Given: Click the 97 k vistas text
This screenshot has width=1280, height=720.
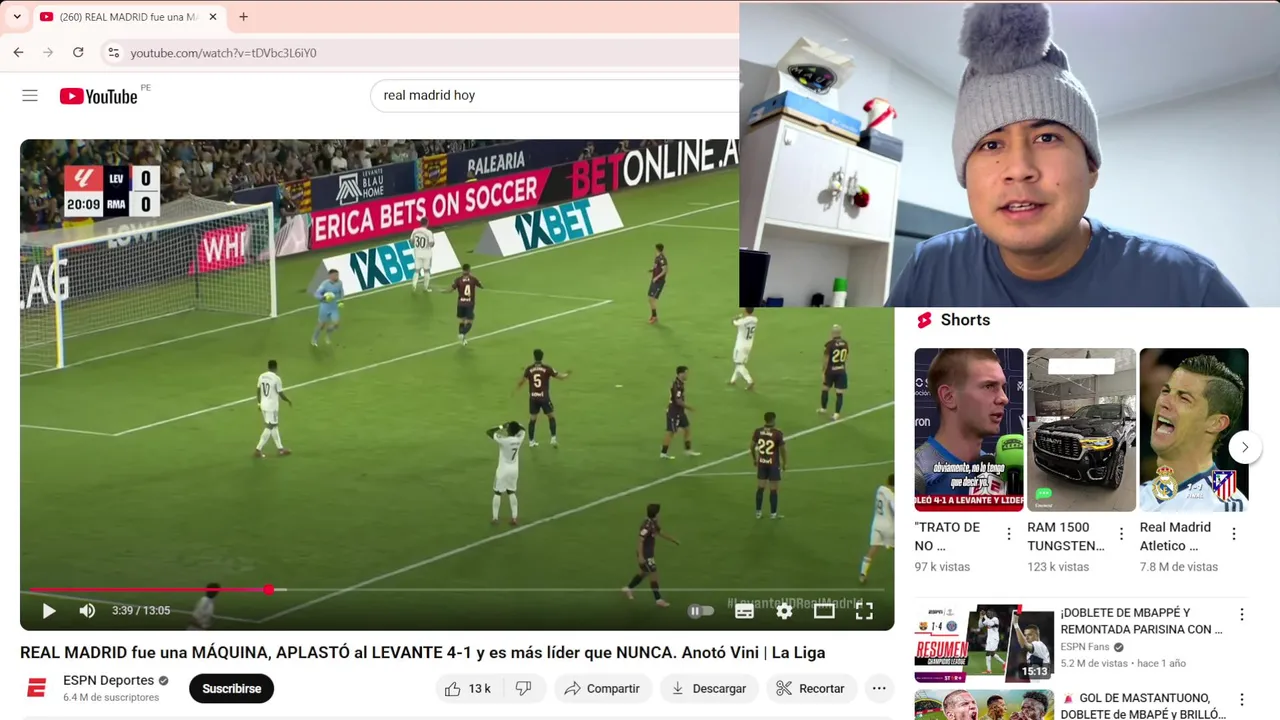Looking at the screenshot, I should click(x=942, y=567).
